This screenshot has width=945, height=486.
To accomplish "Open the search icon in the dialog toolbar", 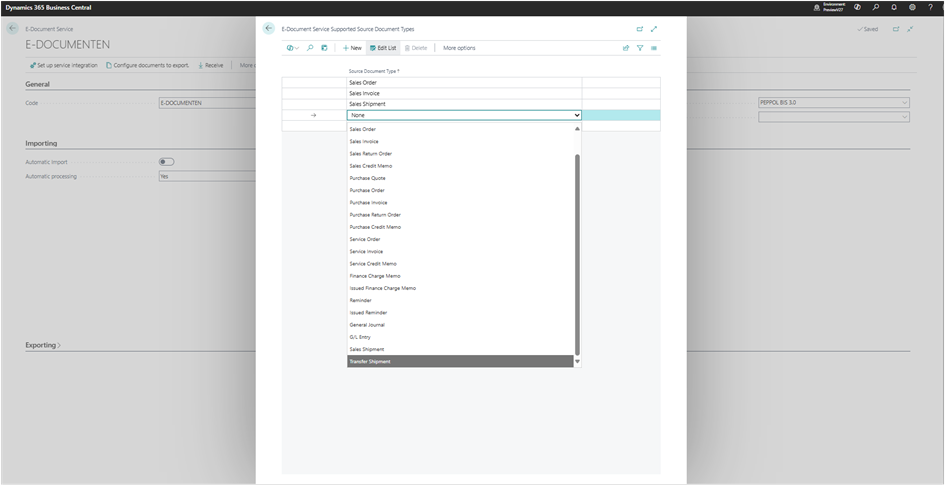I will (x=310, y=48).
